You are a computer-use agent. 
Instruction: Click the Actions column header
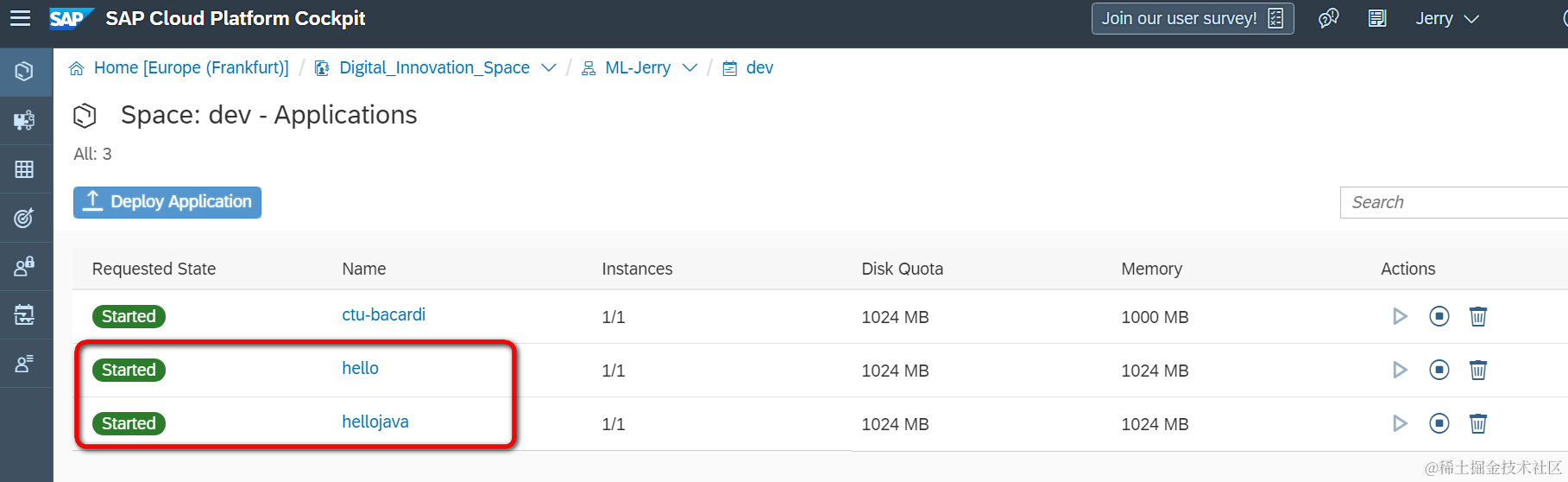click(1407, 269)
